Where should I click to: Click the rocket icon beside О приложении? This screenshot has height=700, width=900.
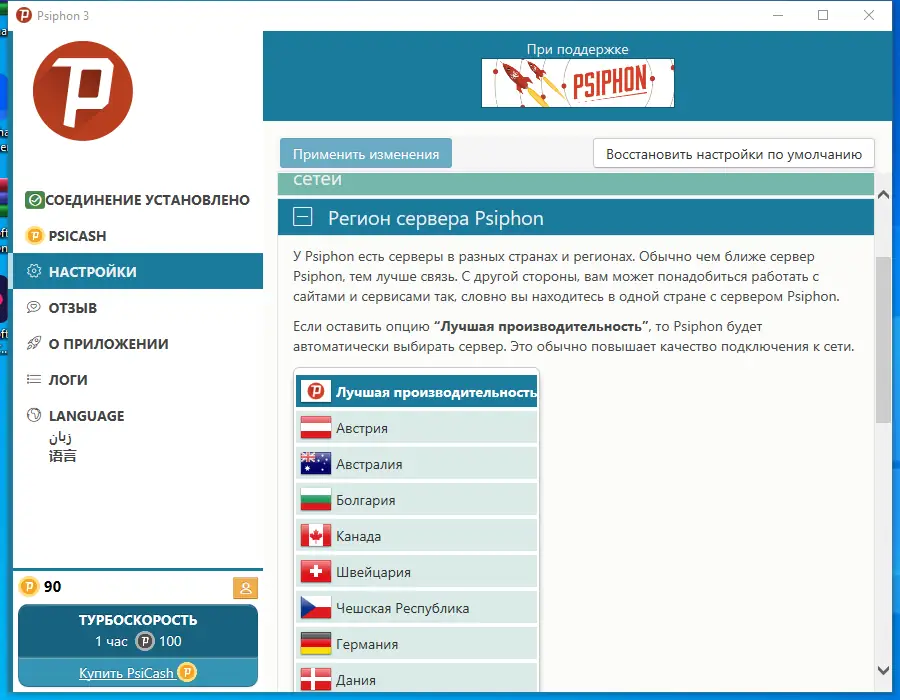[x=34, y=343]
